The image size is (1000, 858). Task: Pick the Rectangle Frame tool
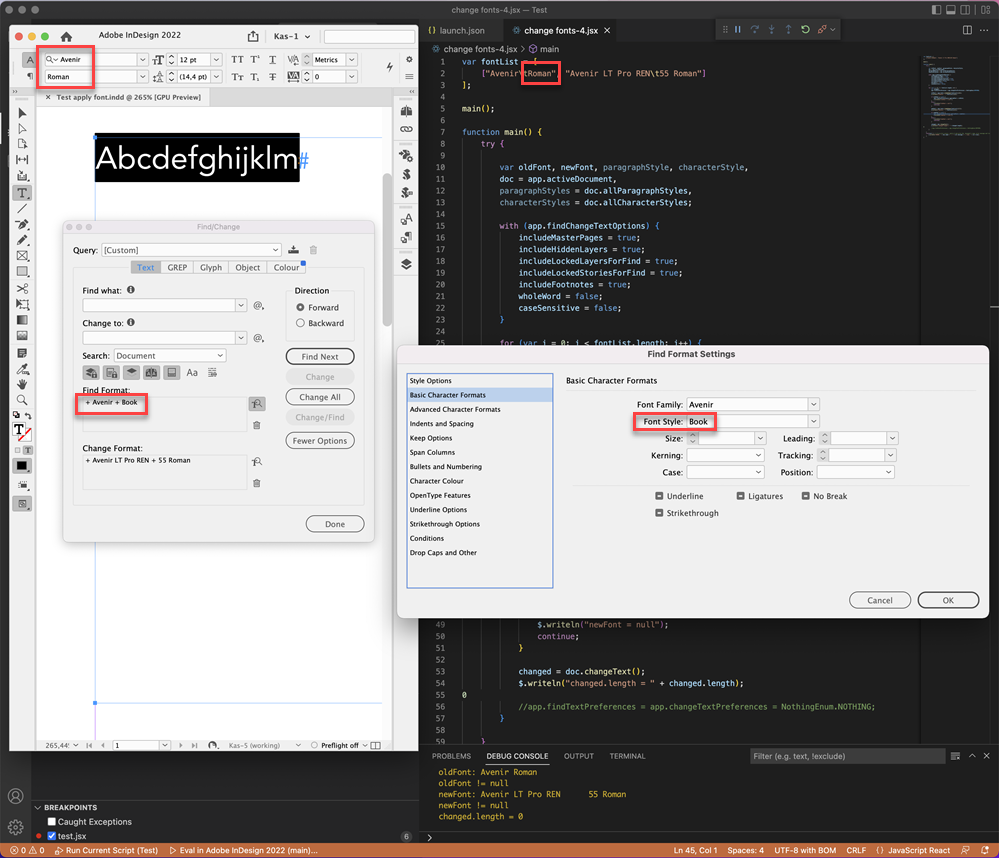[x=22, y=256]
